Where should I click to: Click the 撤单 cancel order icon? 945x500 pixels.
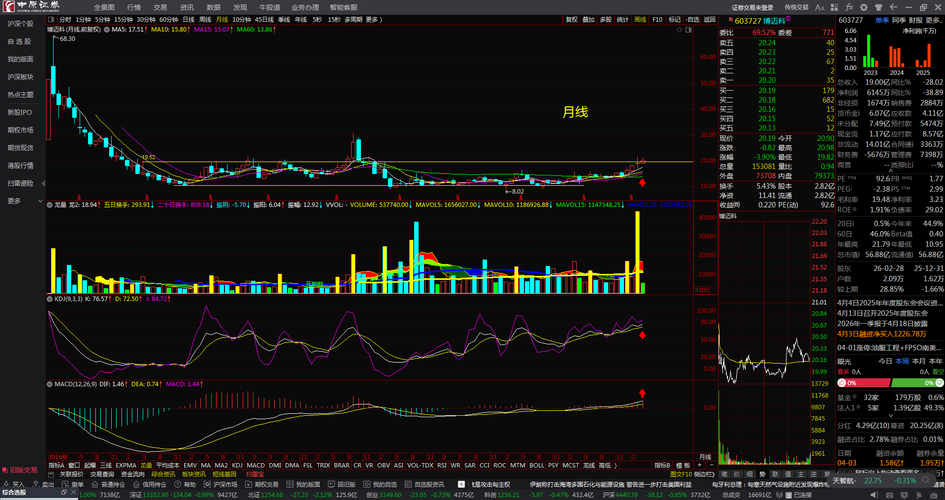pos(65,484)
